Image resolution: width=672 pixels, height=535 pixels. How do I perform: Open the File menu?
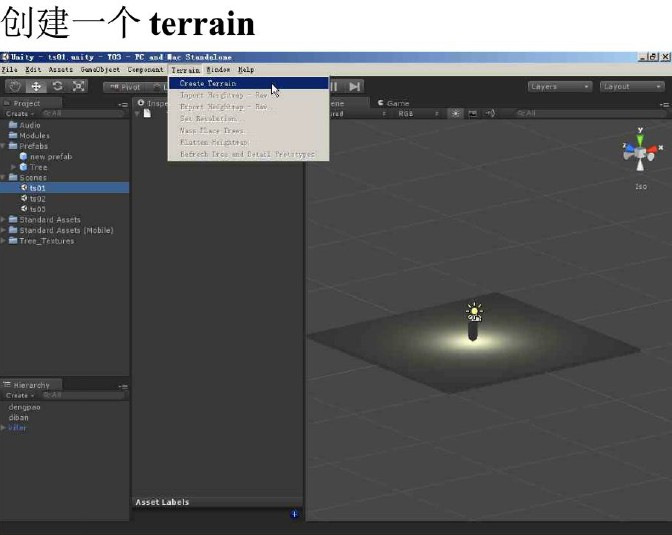click(9, 69)
